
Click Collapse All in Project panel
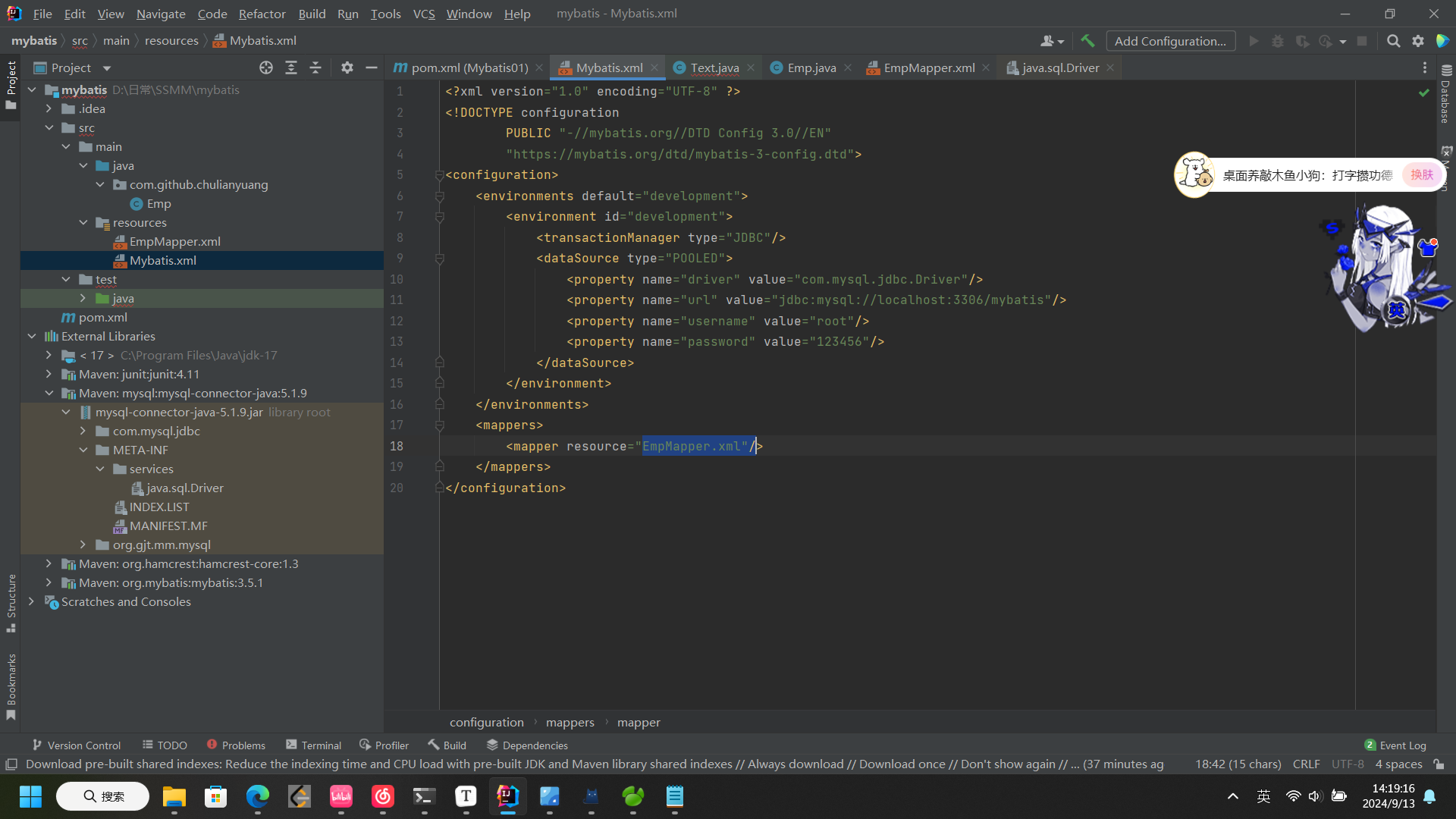(315, 67)
